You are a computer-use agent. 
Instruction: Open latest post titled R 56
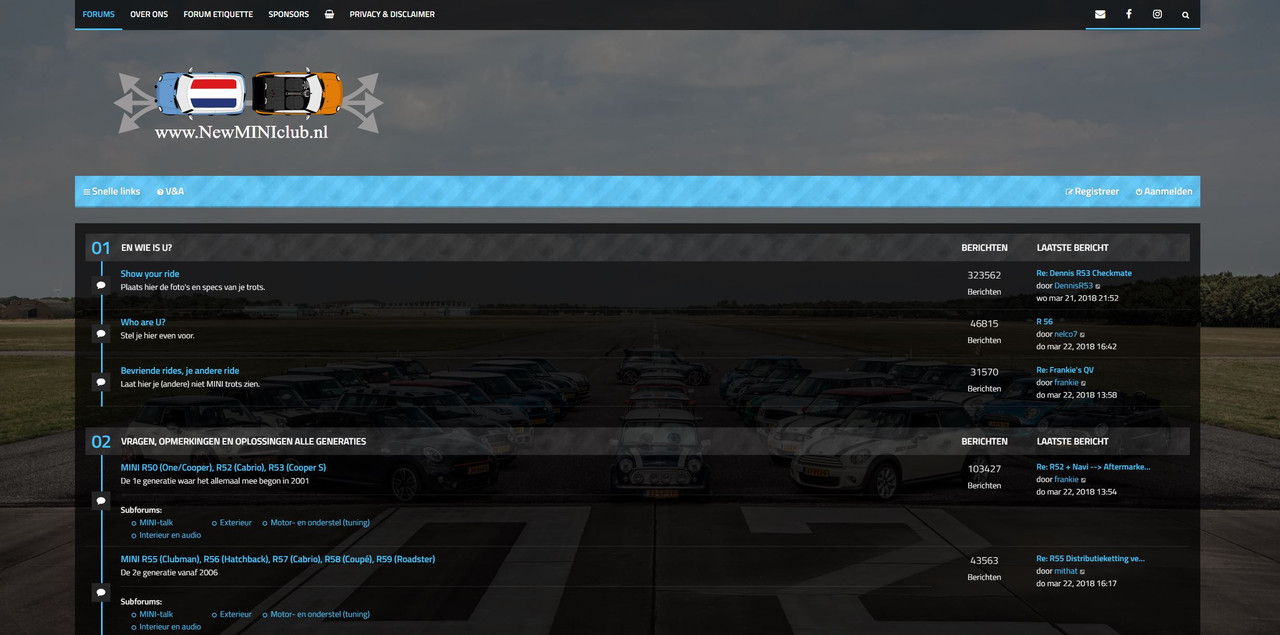1044,322
